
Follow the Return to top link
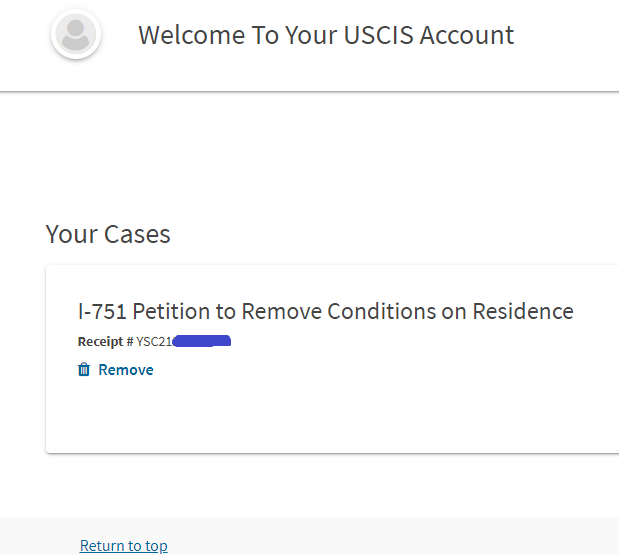(124, 546)
